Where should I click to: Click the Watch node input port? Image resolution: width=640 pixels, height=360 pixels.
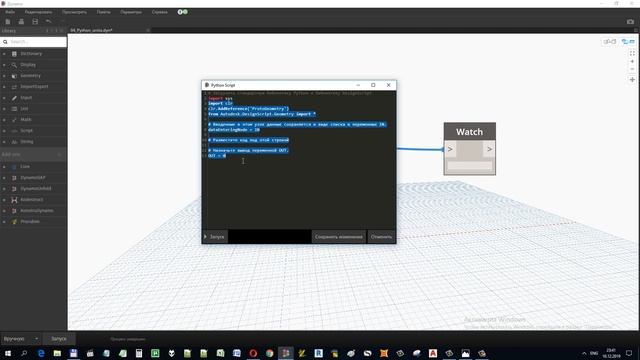coord(450,149)
